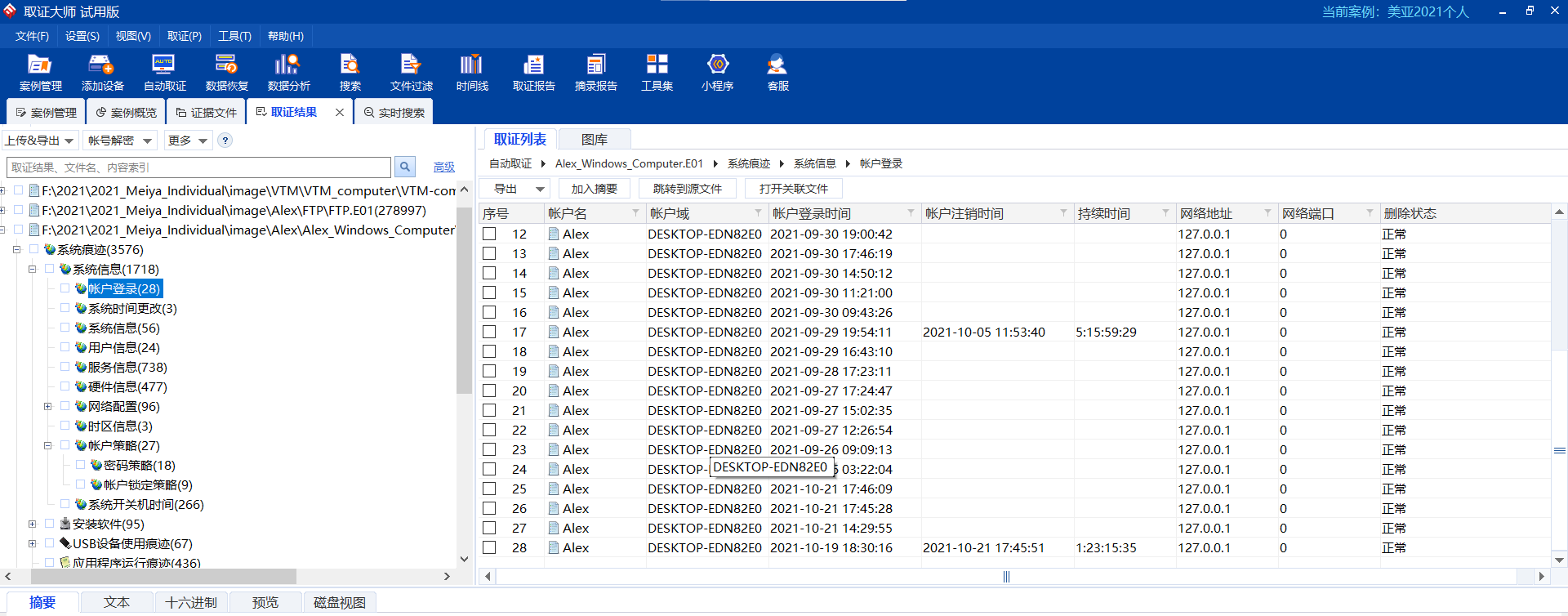Open the 摘录报告 icon

[595, 73]
